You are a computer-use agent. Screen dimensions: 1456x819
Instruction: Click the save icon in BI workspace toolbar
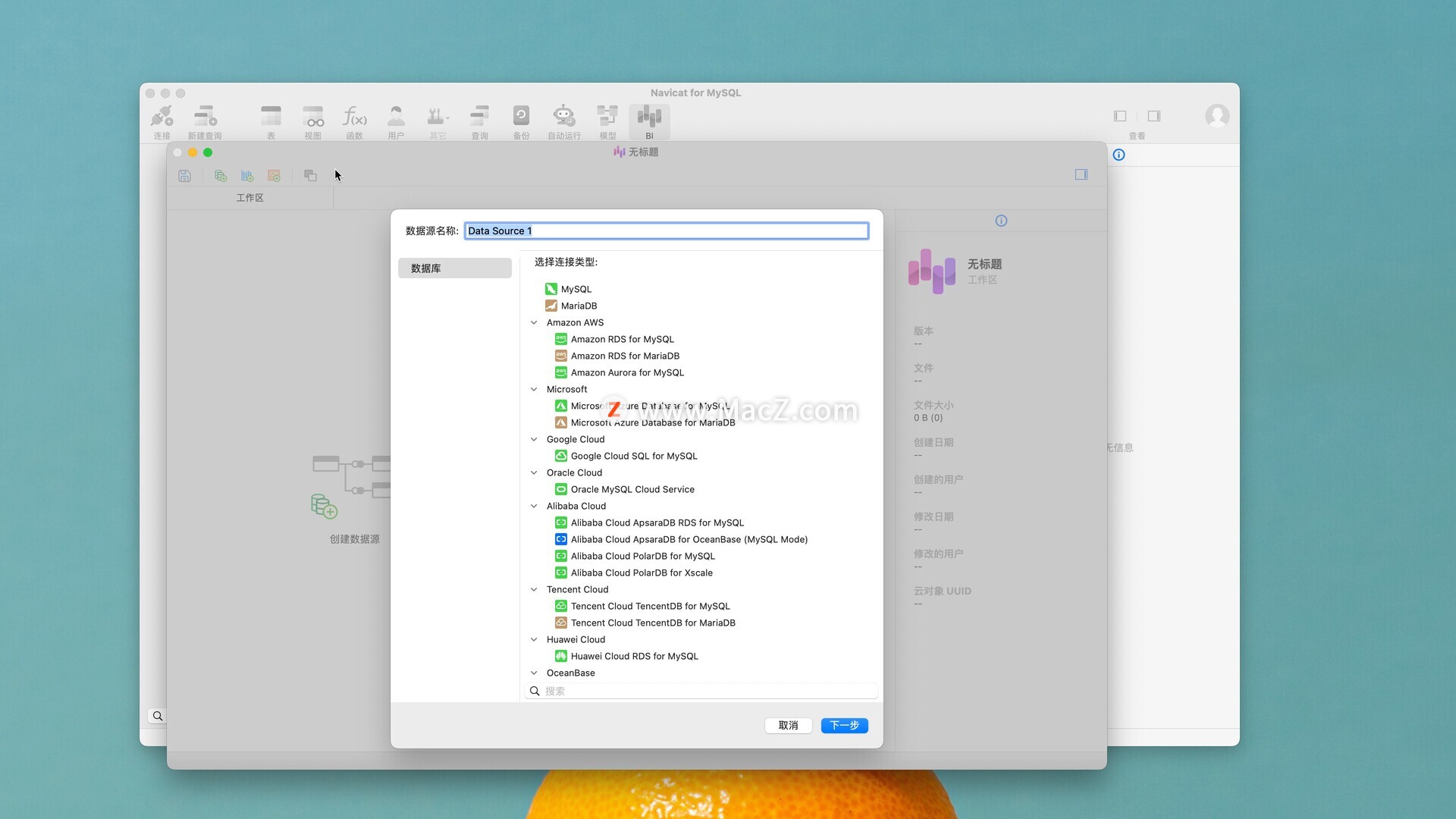(x=184, y=176)
